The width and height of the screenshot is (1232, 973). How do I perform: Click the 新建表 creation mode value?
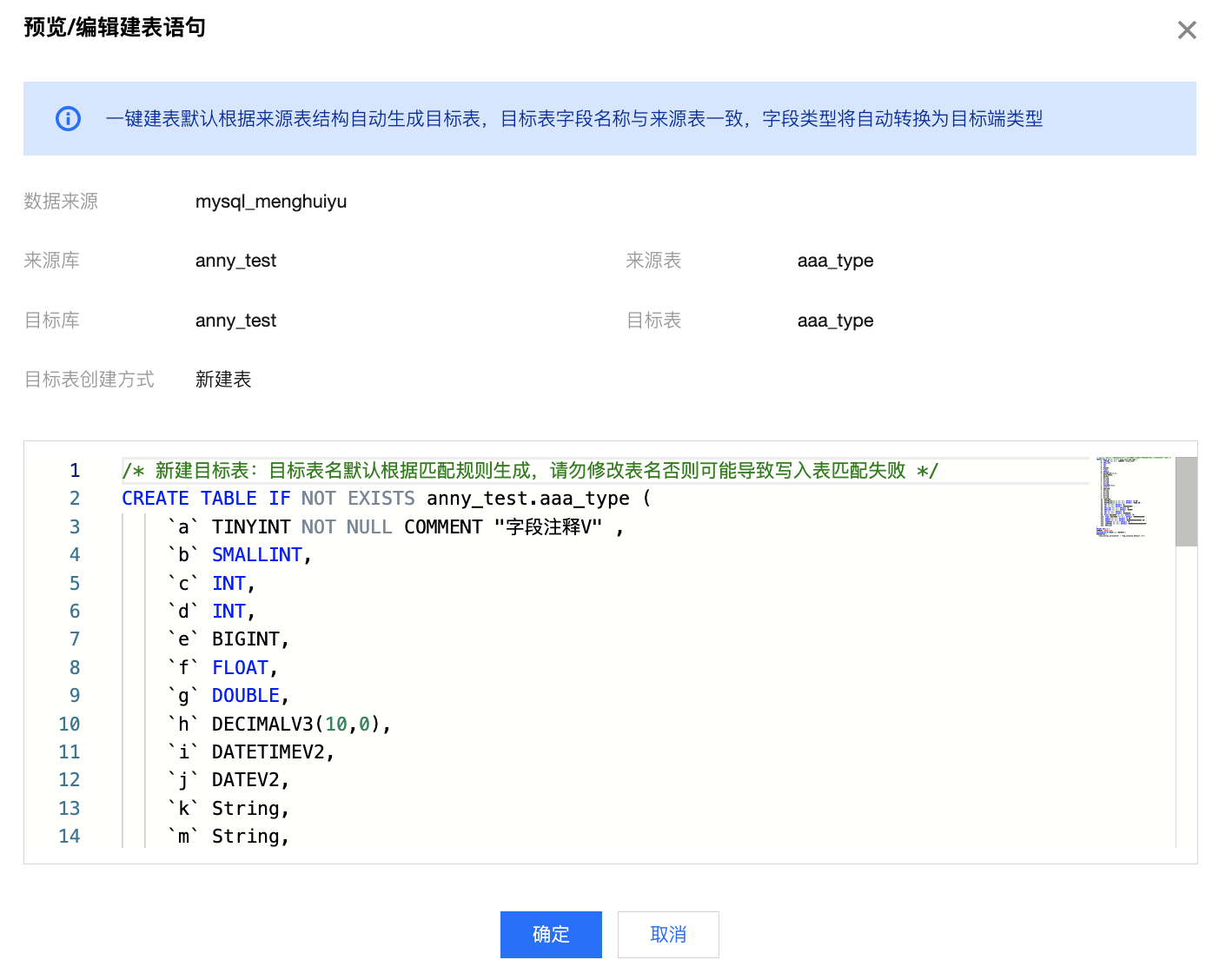tap(223, 380)
